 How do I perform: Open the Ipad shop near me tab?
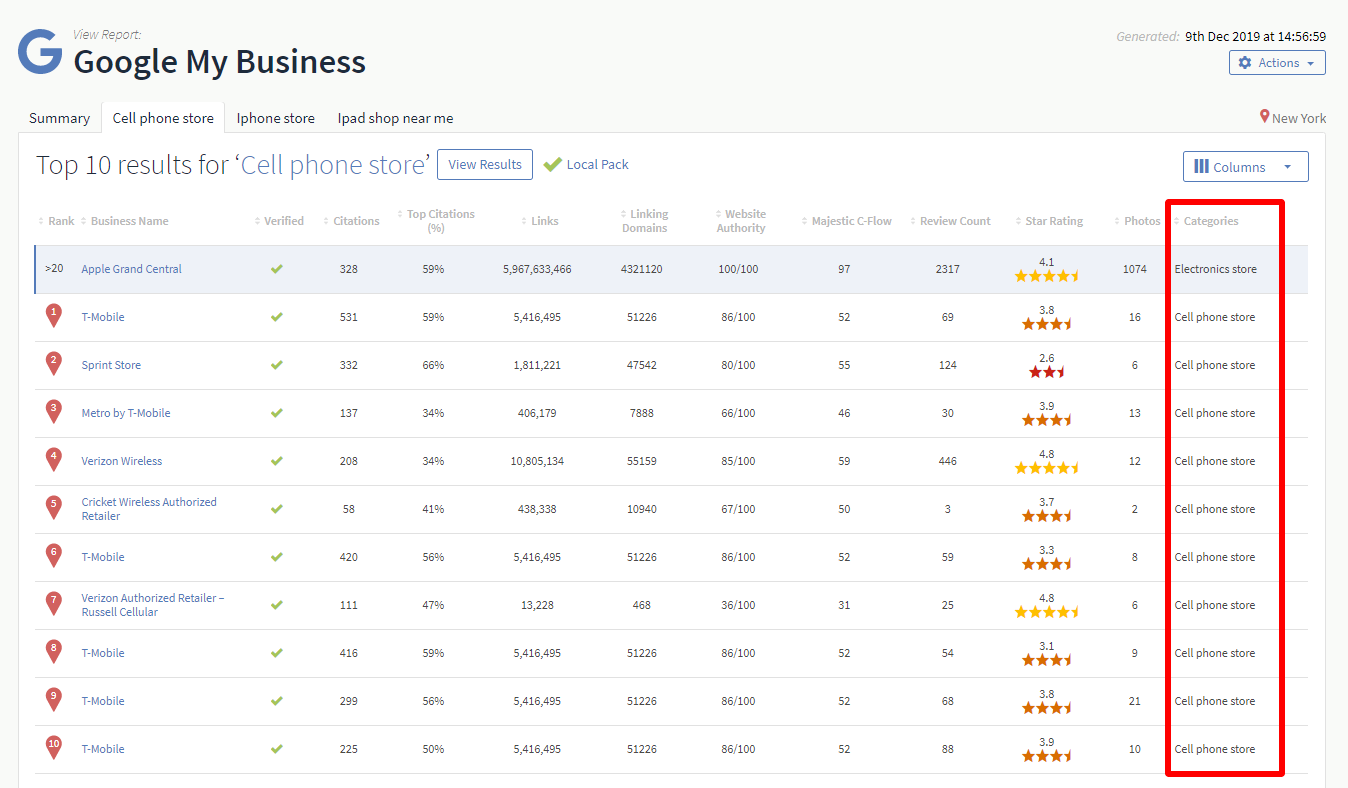coord(395,118)
